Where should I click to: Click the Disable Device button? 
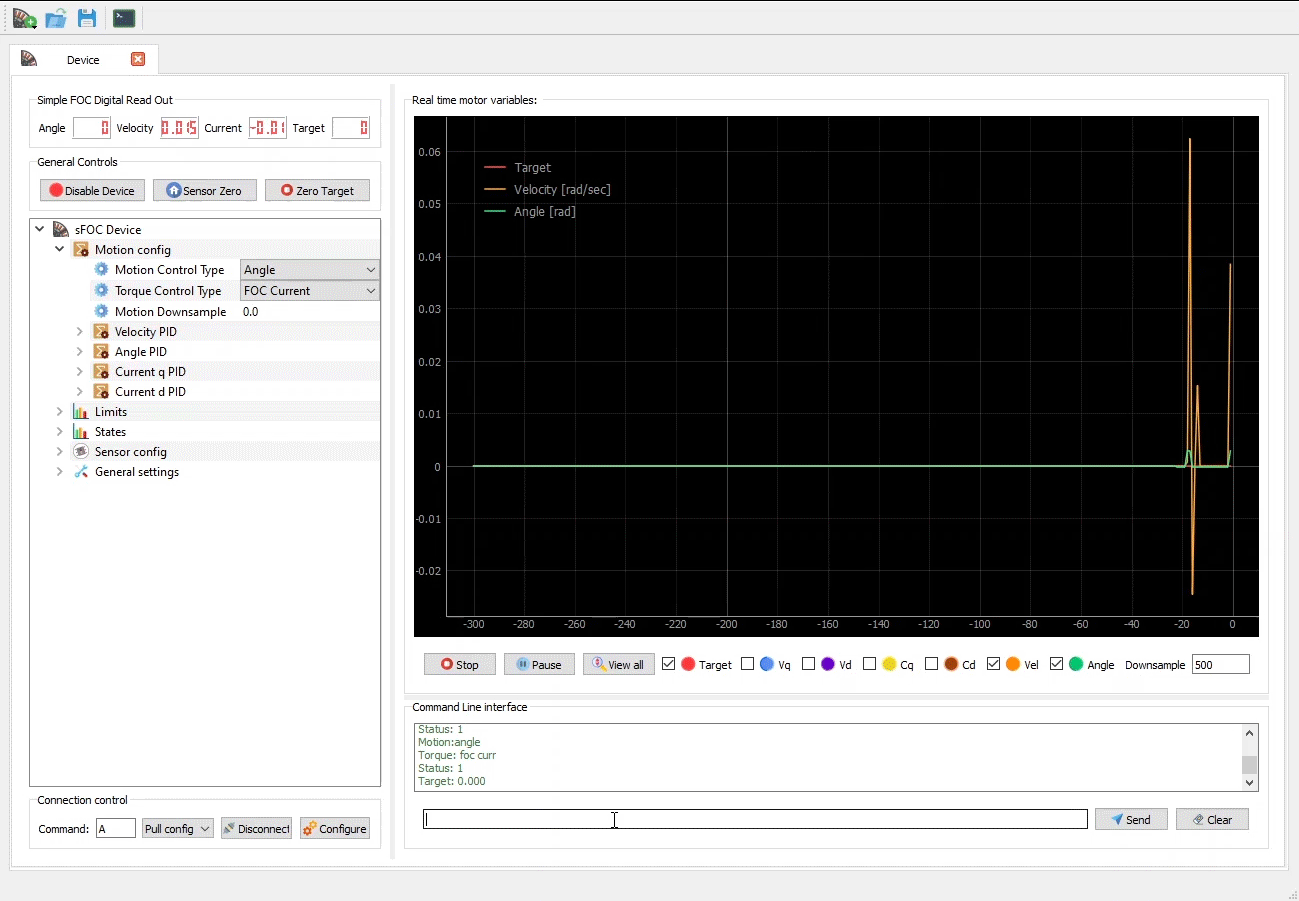pyautogui.click(x=93, y=190)
